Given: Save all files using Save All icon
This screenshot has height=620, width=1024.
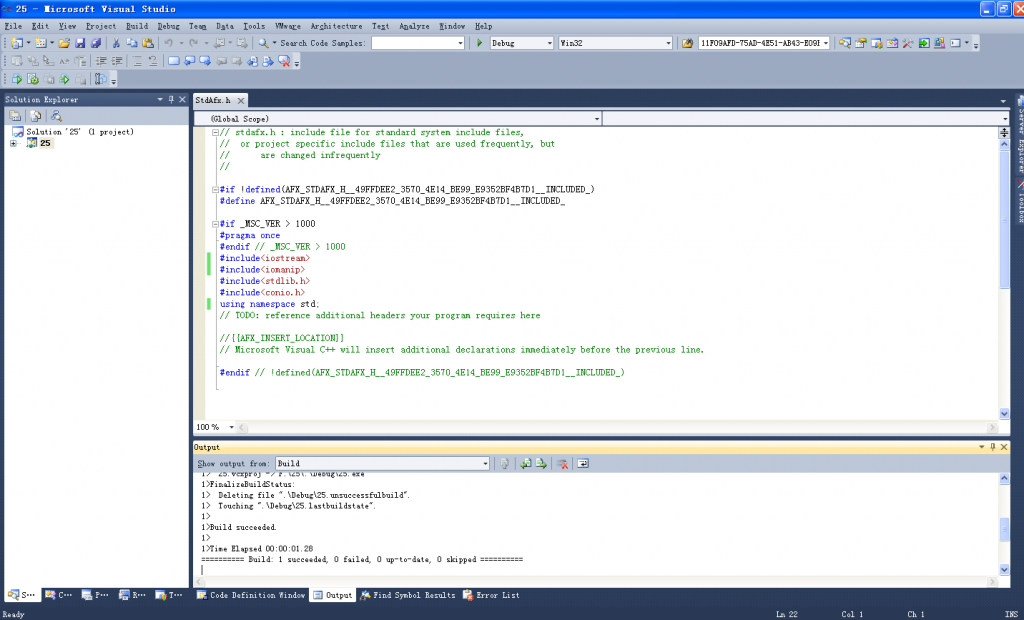Looking at the screenshot, I should pyautogui.click(x=97, y=43).
